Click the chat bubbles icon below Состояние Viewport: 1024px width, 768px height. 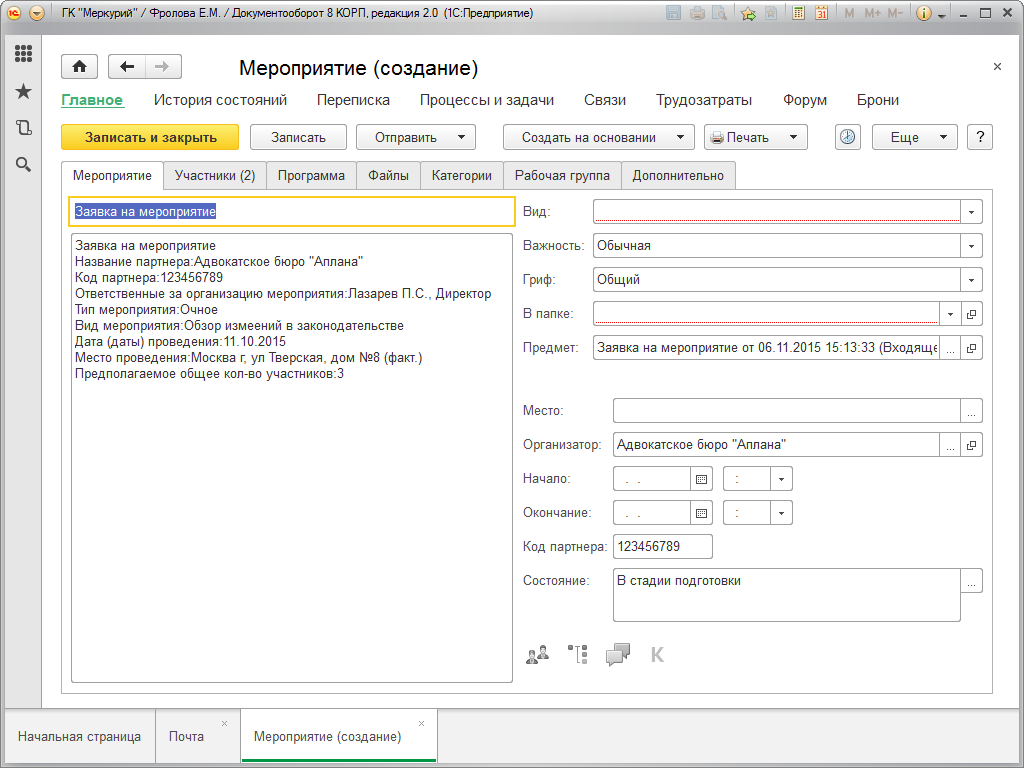click(x=618, y=654)
